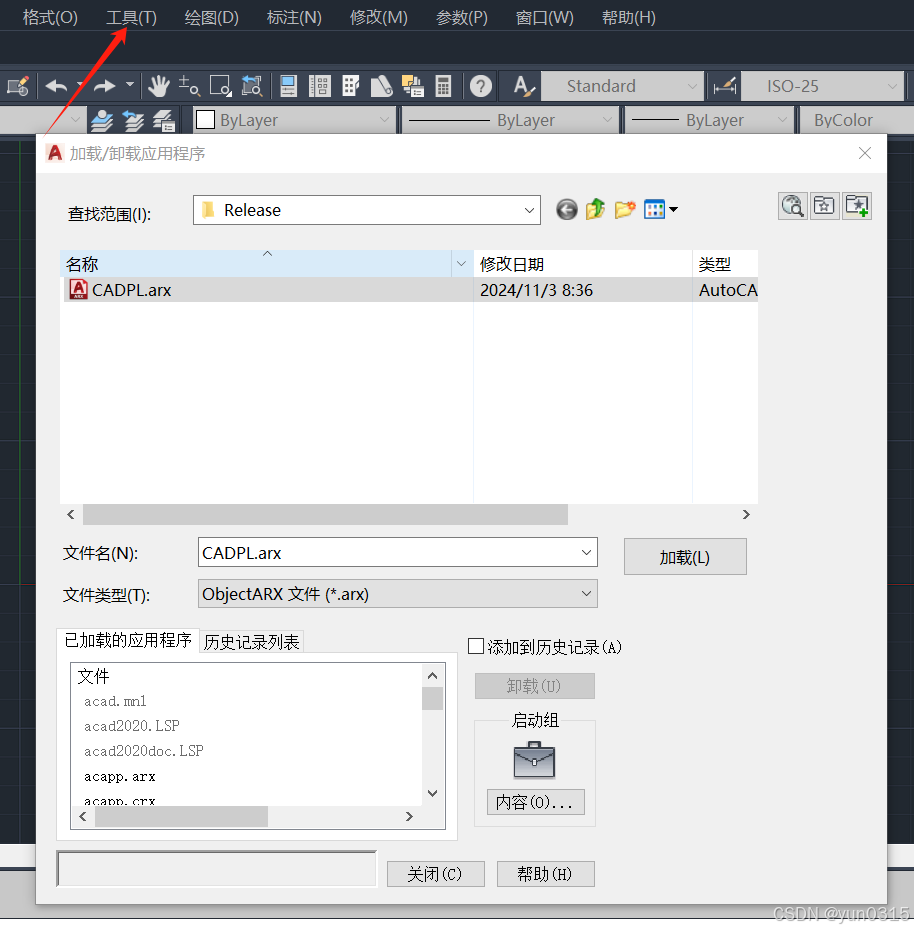Image resolution: width=914 pixels, height=930 pixels.
Task: Click the 加载(L) button
Action: pyautogui.click(x=685, y=557)
